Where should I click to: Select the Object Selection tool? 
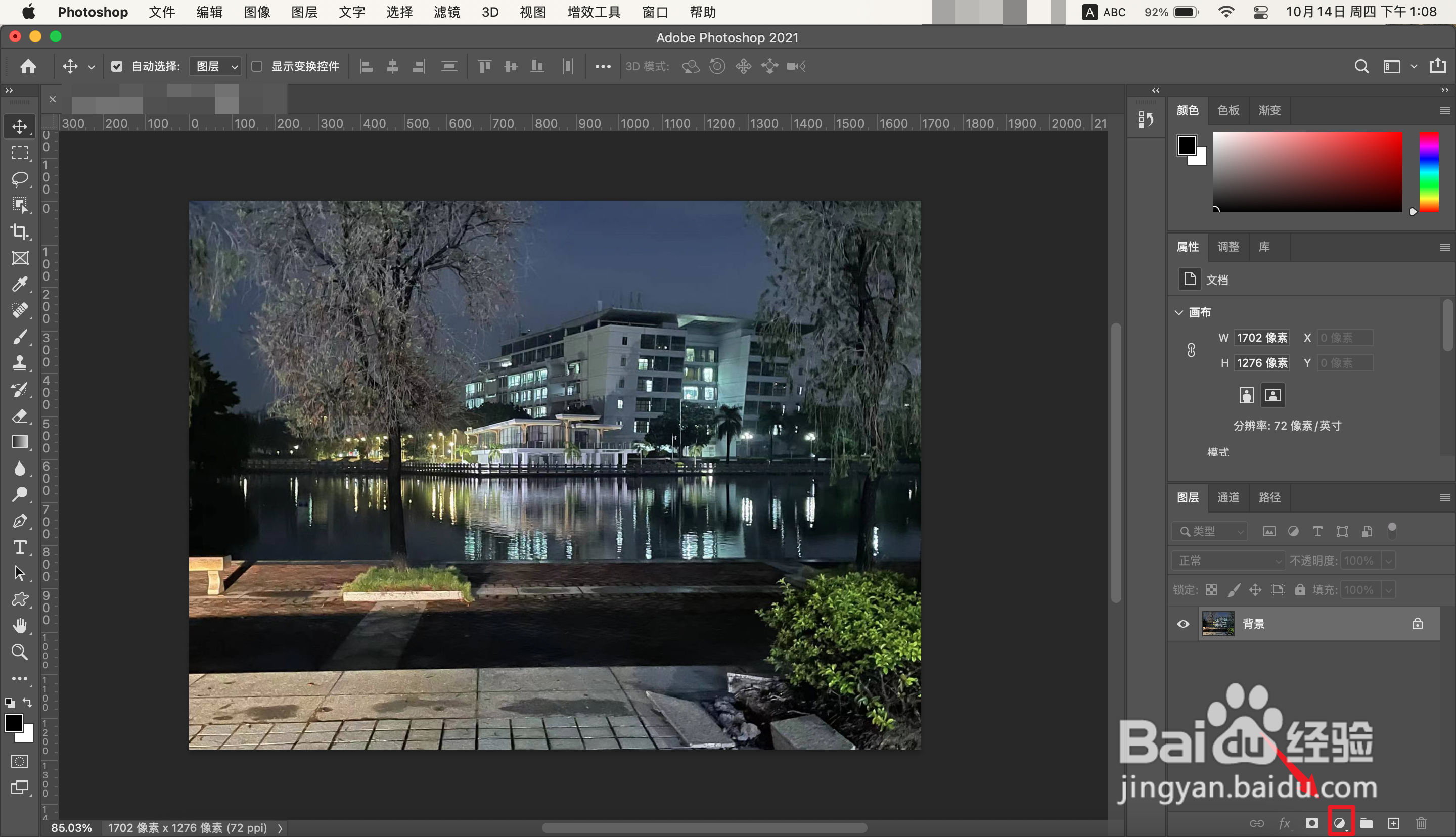pyautogui.click(x=20, y=206)
